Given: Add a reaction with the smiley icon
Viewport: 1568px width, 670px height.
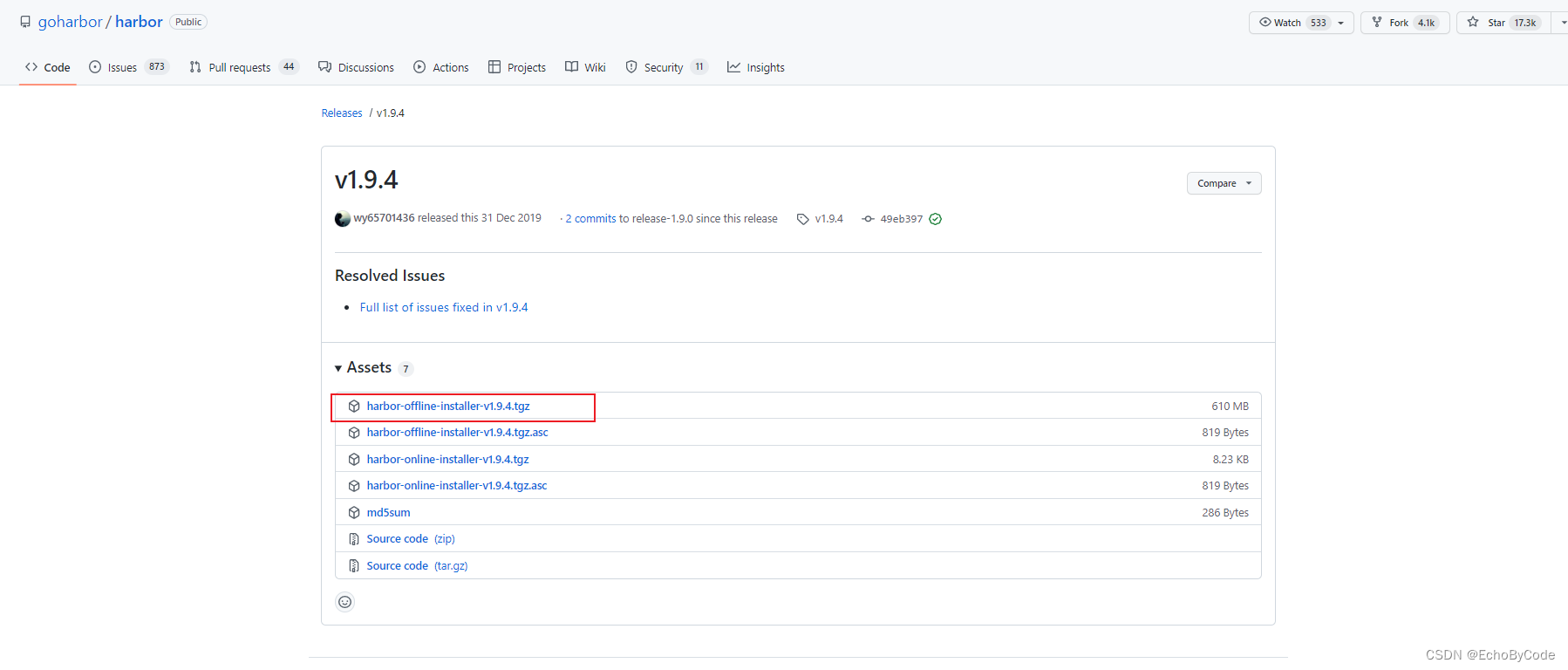Looking at the screenshot, I should (x=345, y=602).
